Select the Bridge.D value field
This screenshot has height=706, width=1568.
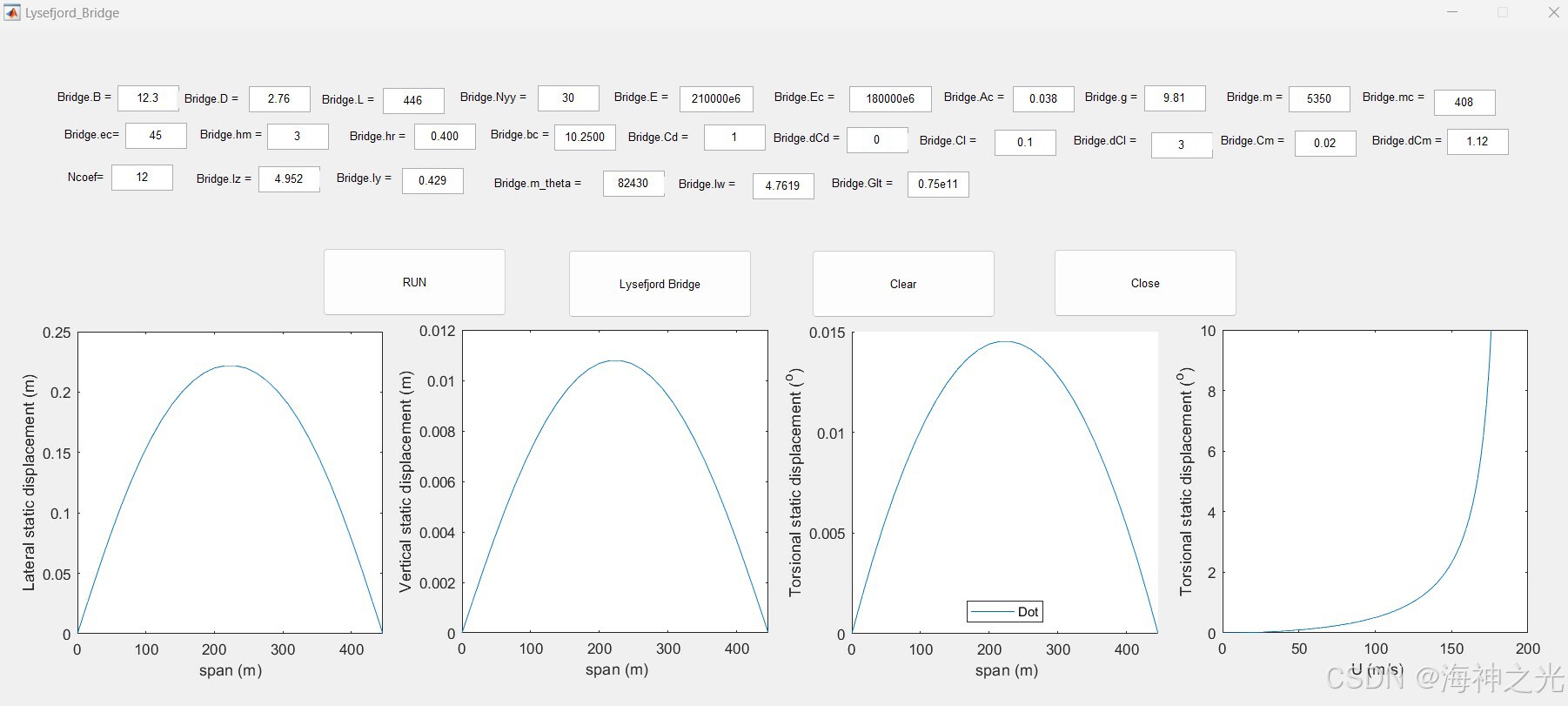click(279, 98)
